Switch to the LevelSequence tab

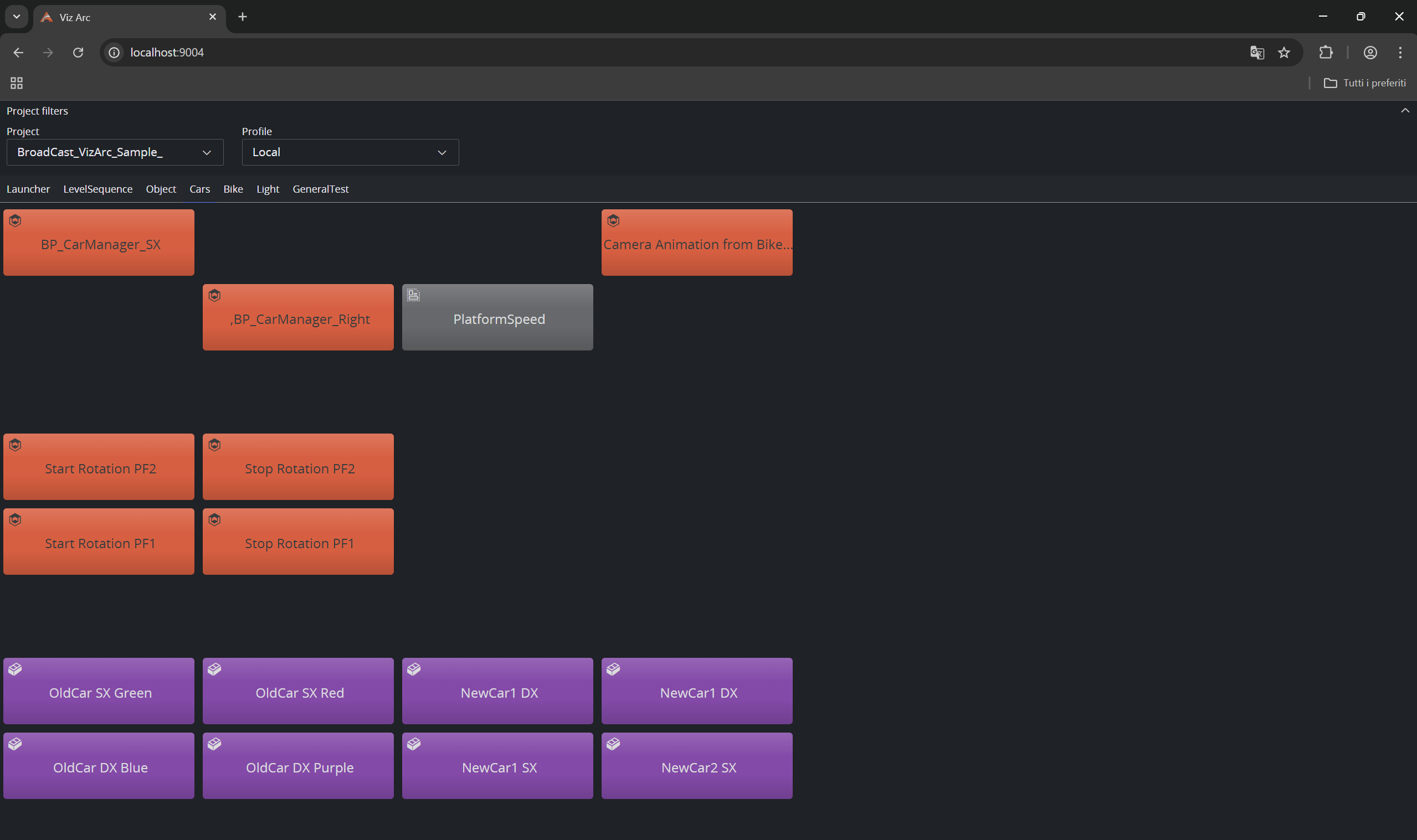point(97,189)
